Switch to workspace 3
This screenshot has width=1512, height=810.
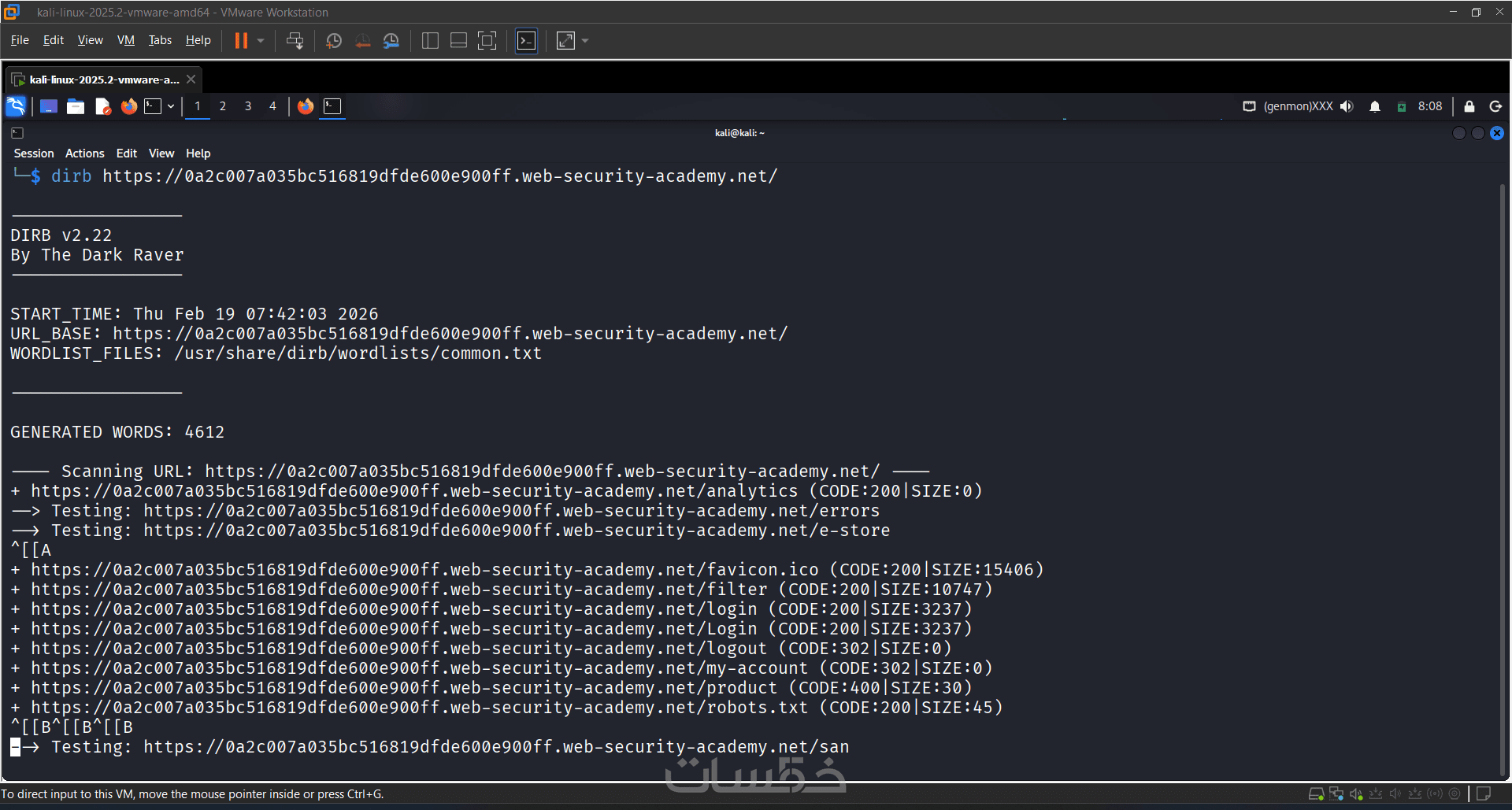(248, 106)
